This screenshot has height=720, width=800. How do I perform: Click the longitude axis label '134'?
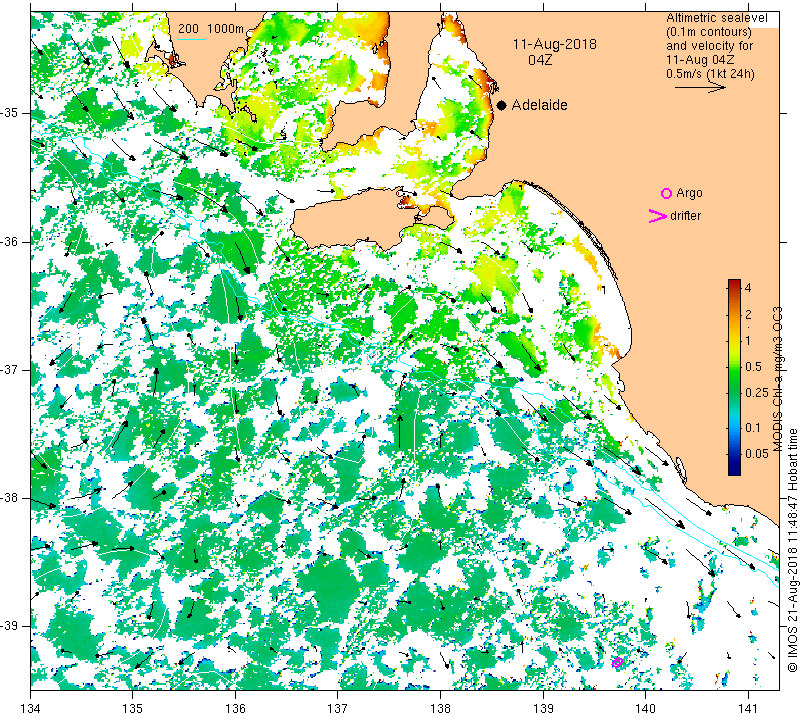30,709
